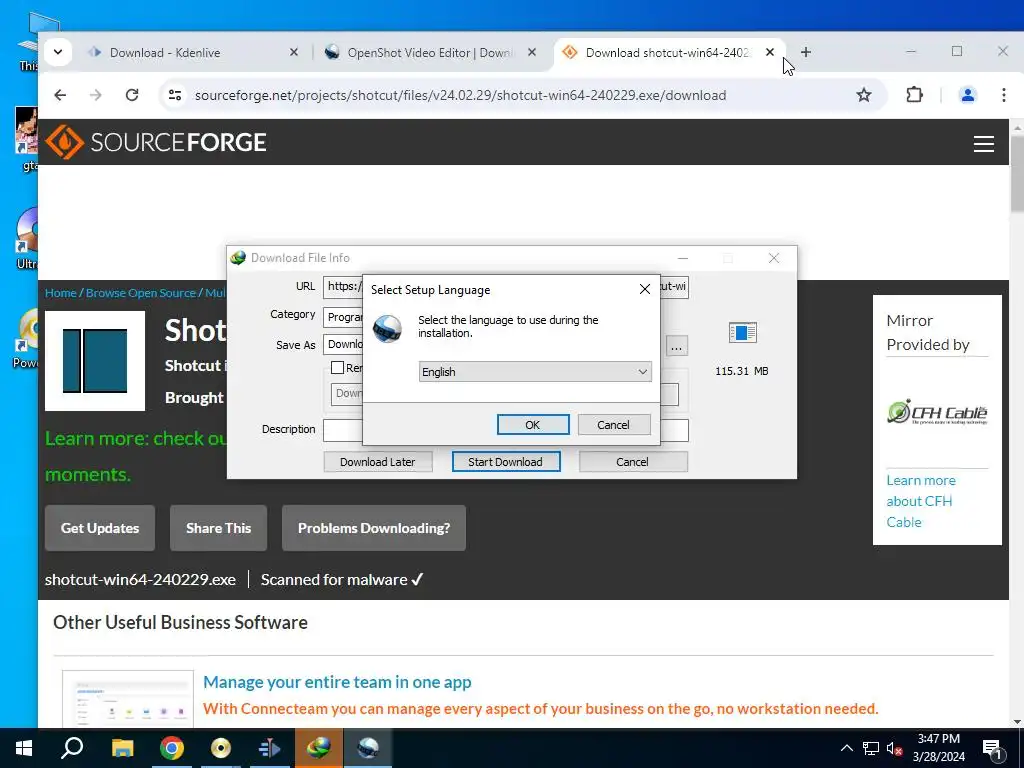Open the Windows Start menu
The height and width of the screenshot is (768, 1024).
[24, 748]
